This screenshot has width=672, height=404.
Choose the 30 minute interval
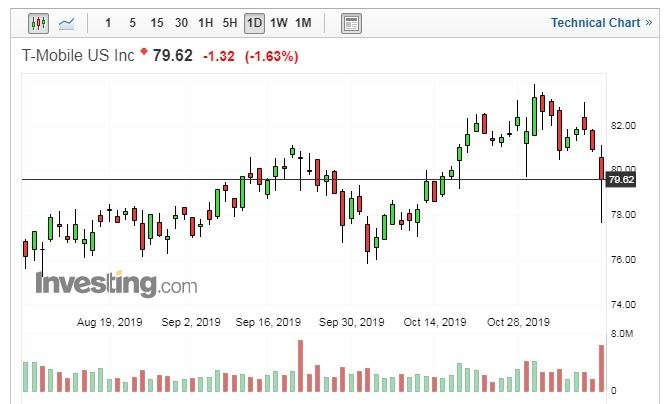[181, 23]
